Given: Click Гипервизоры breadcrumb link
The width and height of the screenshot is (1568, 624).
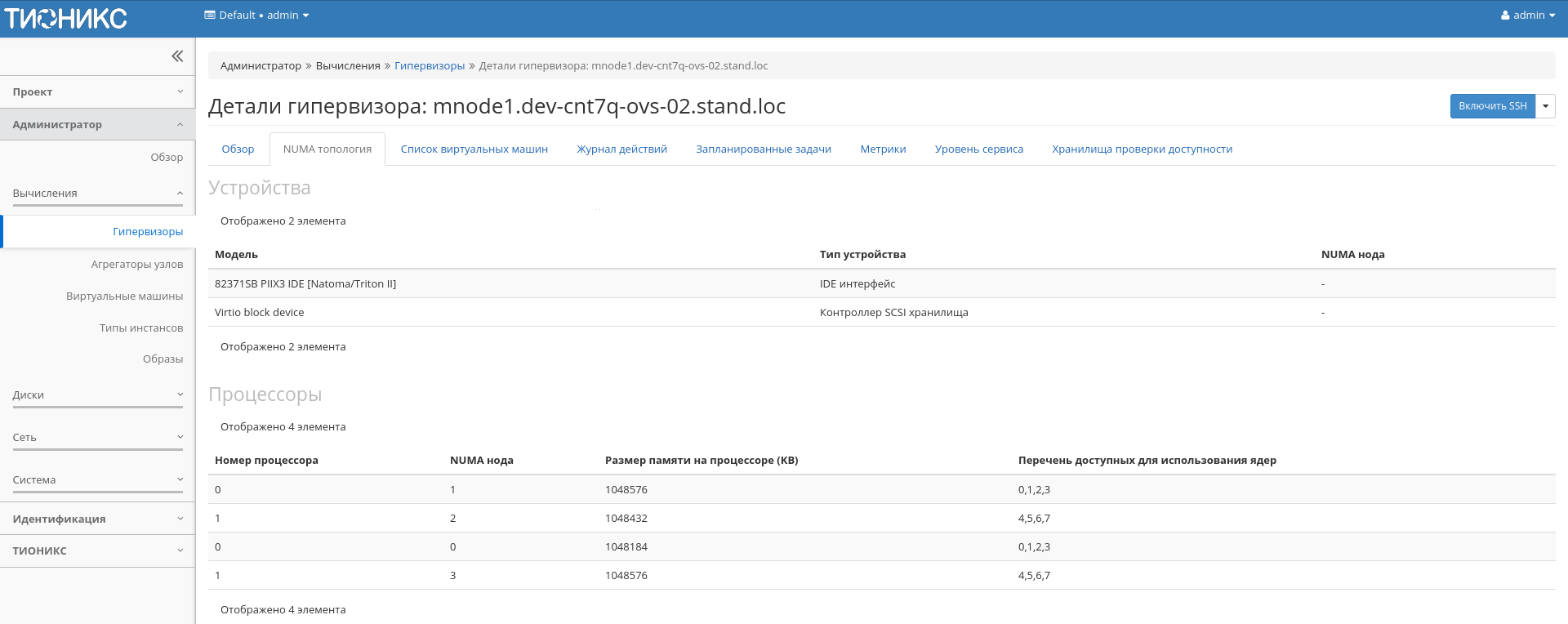Looking at the screenshot, I should click(430, 66).
